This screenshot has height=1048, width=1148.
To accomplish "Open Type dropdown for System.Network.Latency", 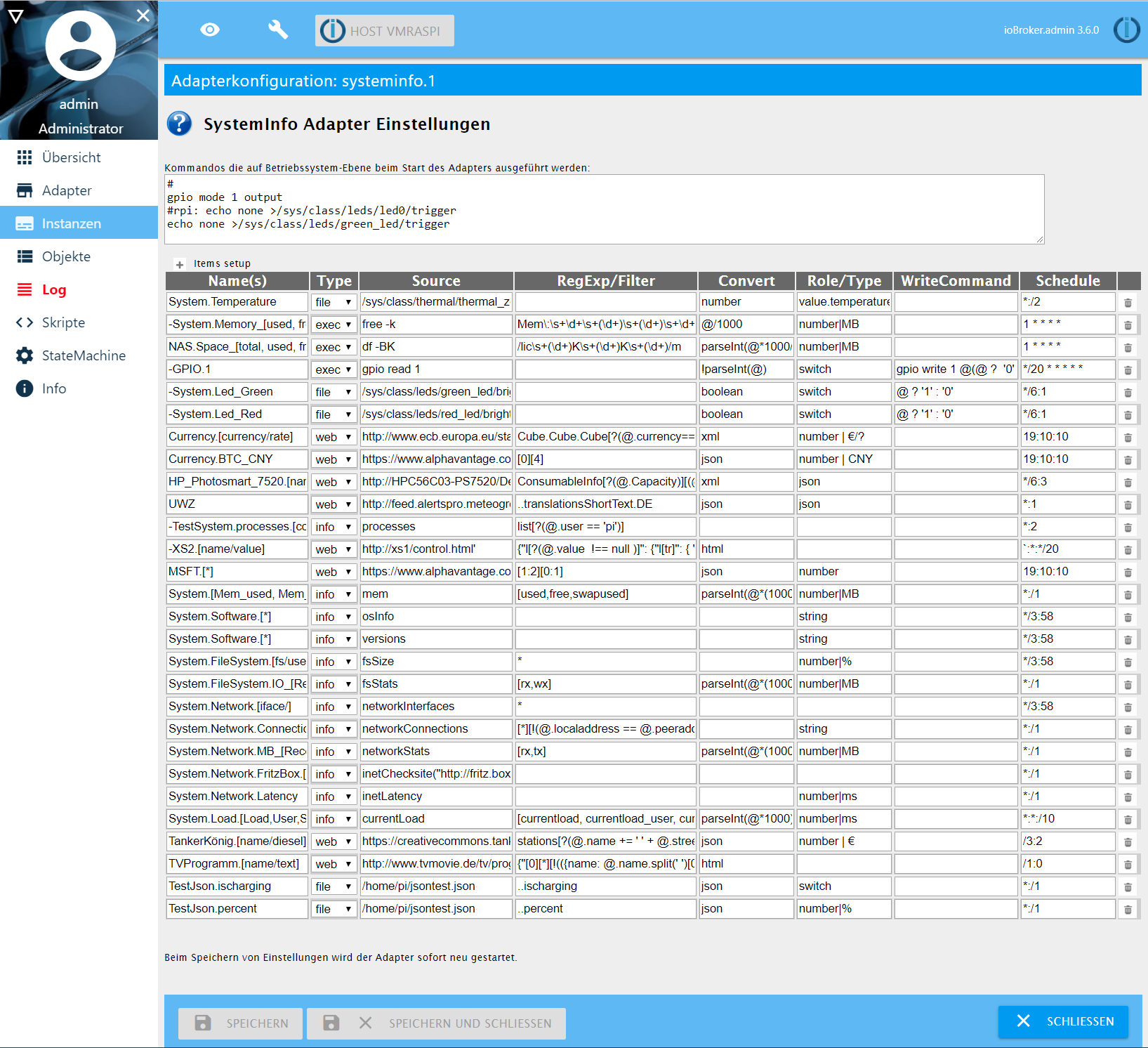I will (334, 797).
